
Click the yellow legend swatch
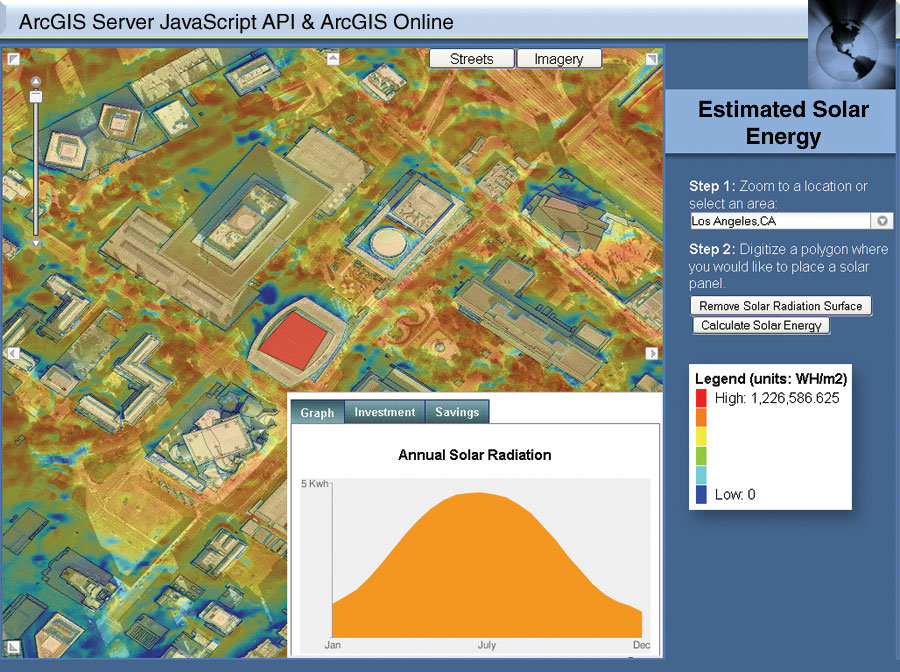pos(701,437)
